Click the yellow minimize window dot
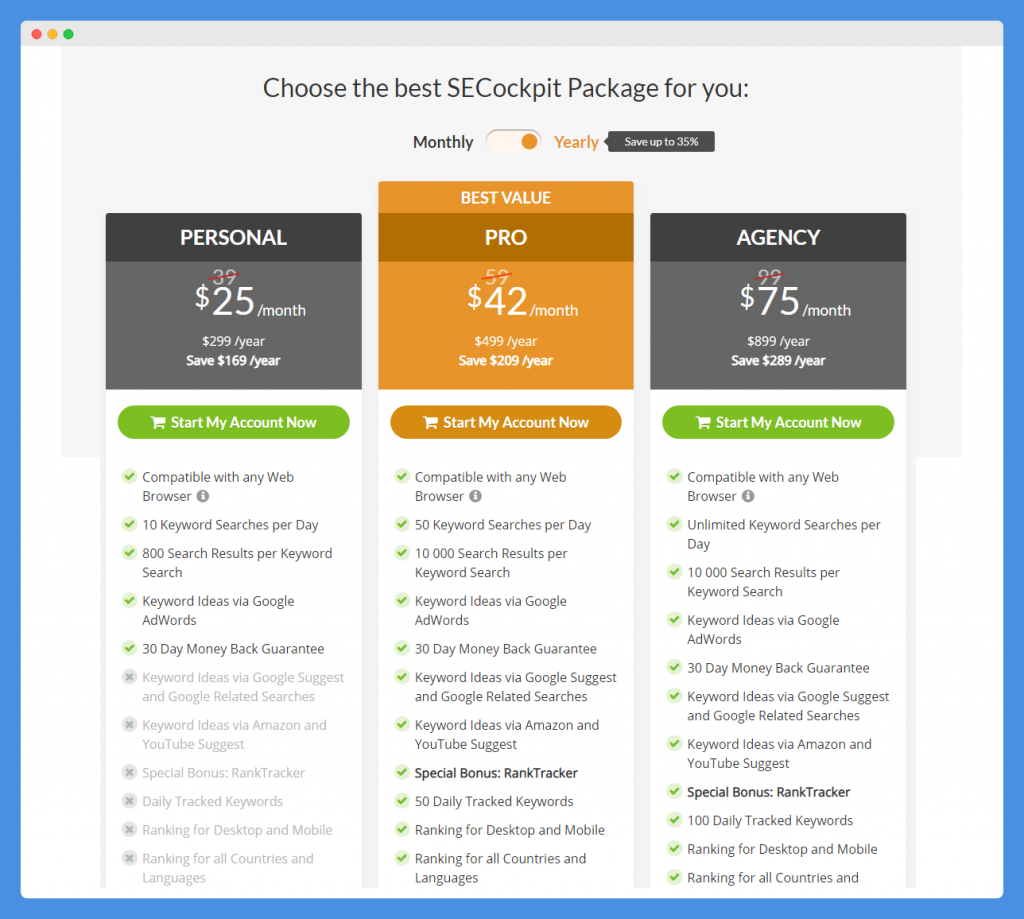Screen dimensions: 1024x919 click(x=52, y=34)
